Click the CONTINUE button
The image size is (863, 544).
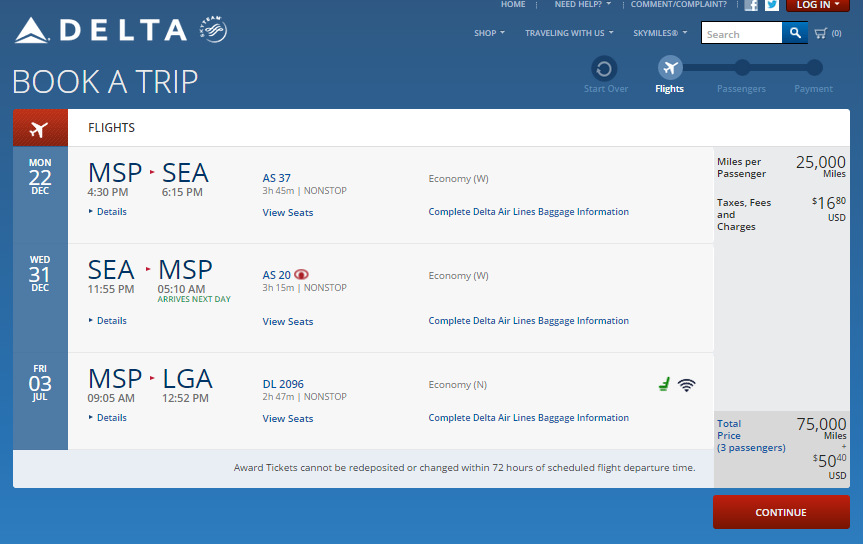pos(781,512)
